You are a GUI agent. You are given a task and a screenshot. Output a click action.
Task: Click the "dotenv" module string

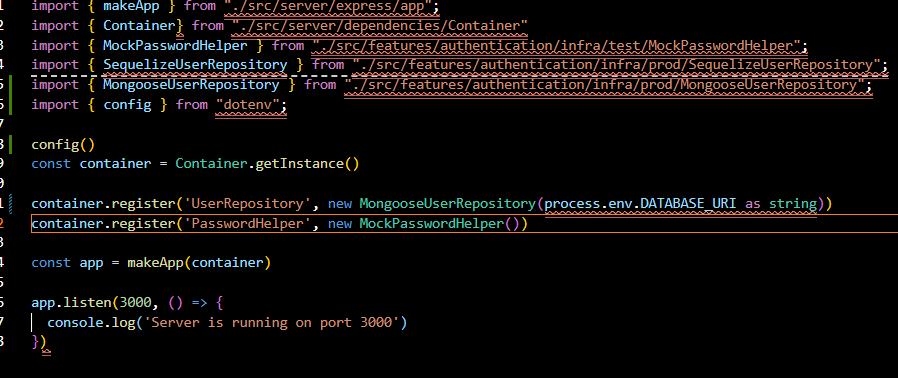247,105
